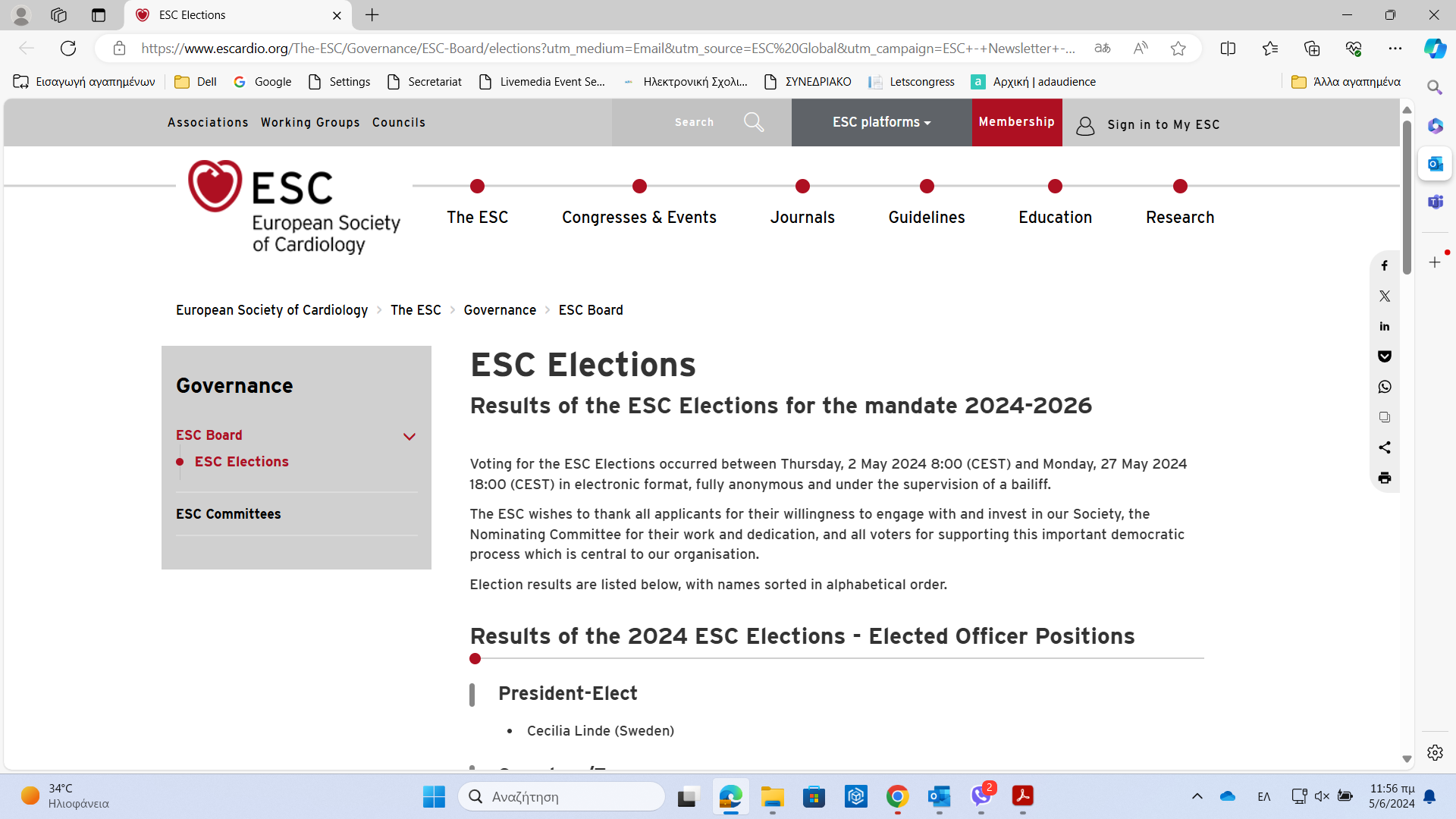Open Edge split screen icon
The image size is (1456, 819).
click(x=1228, y=49)
